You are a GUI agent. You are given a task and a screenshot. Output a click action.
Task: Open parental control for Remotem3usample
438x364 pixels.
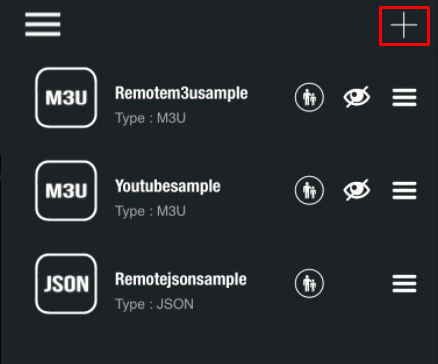pos(309,97)
